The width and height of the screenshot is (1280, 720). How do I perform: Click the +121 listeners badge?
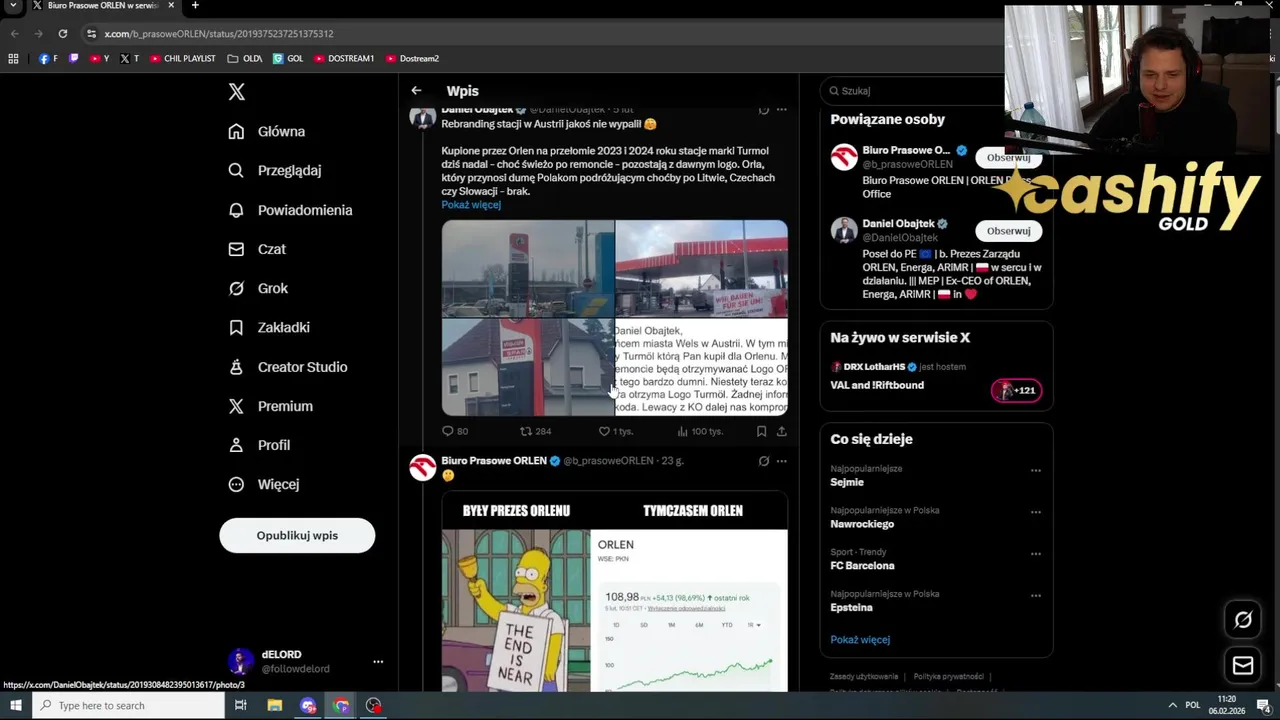[1017, 390]
